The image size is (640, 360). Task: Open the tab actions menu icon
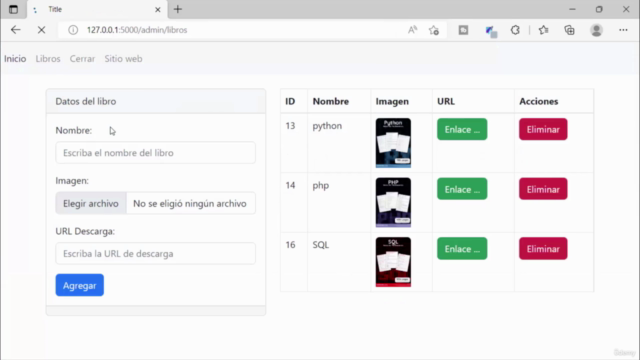[13, 9]
